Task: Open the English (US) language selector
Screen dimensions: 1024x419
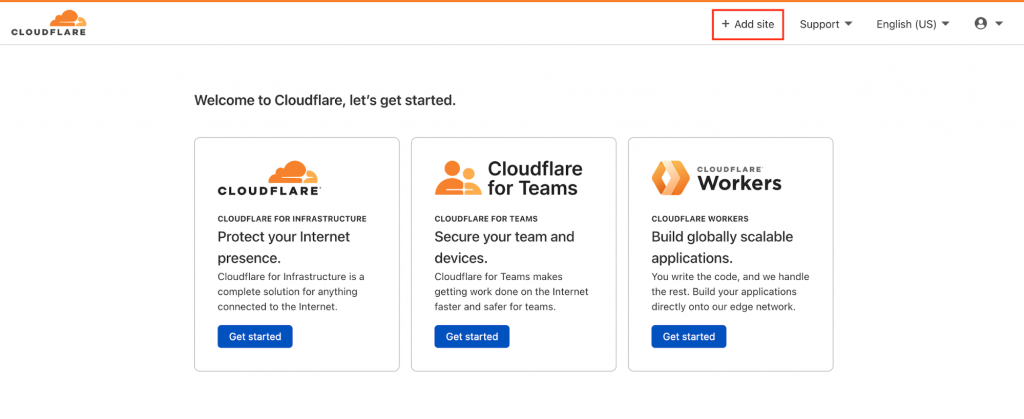Action: point(912,24)
